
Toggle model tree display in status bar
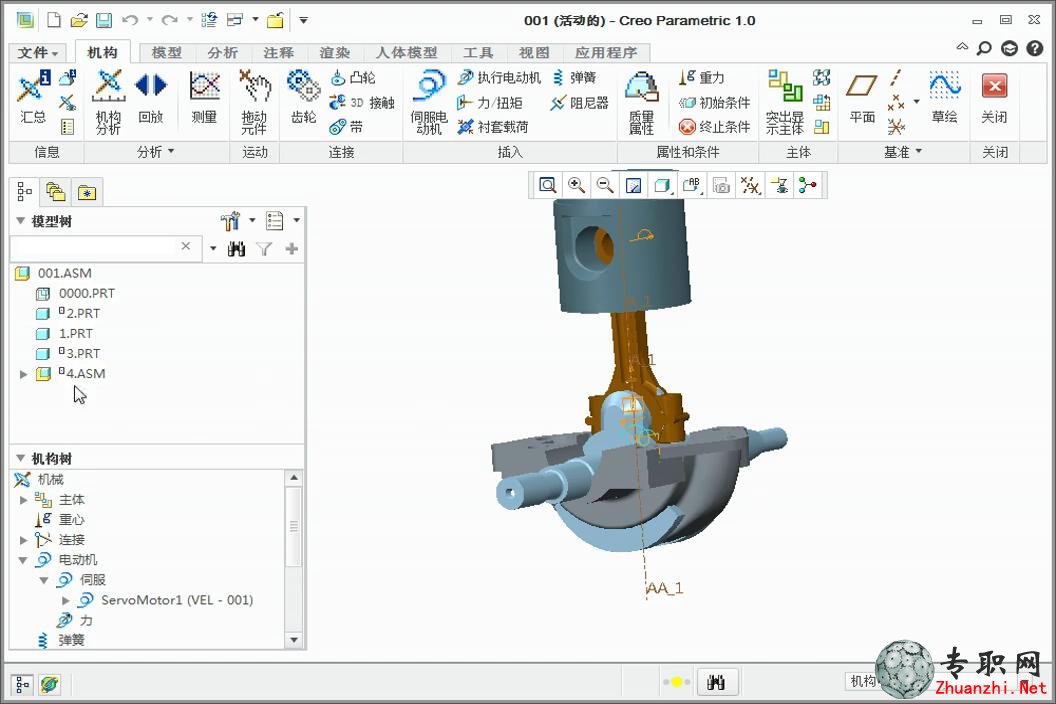[22, 685]
